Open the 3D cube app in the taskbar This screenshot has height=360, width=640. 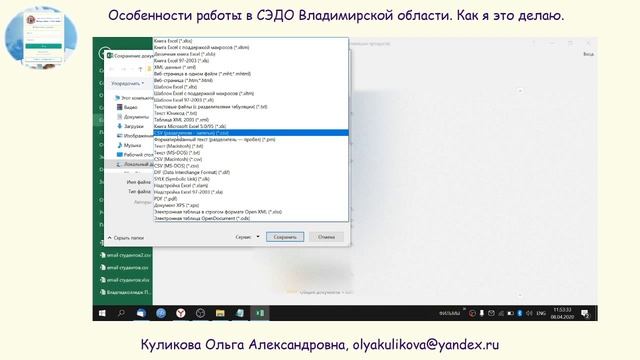click(x=200, y=313)
